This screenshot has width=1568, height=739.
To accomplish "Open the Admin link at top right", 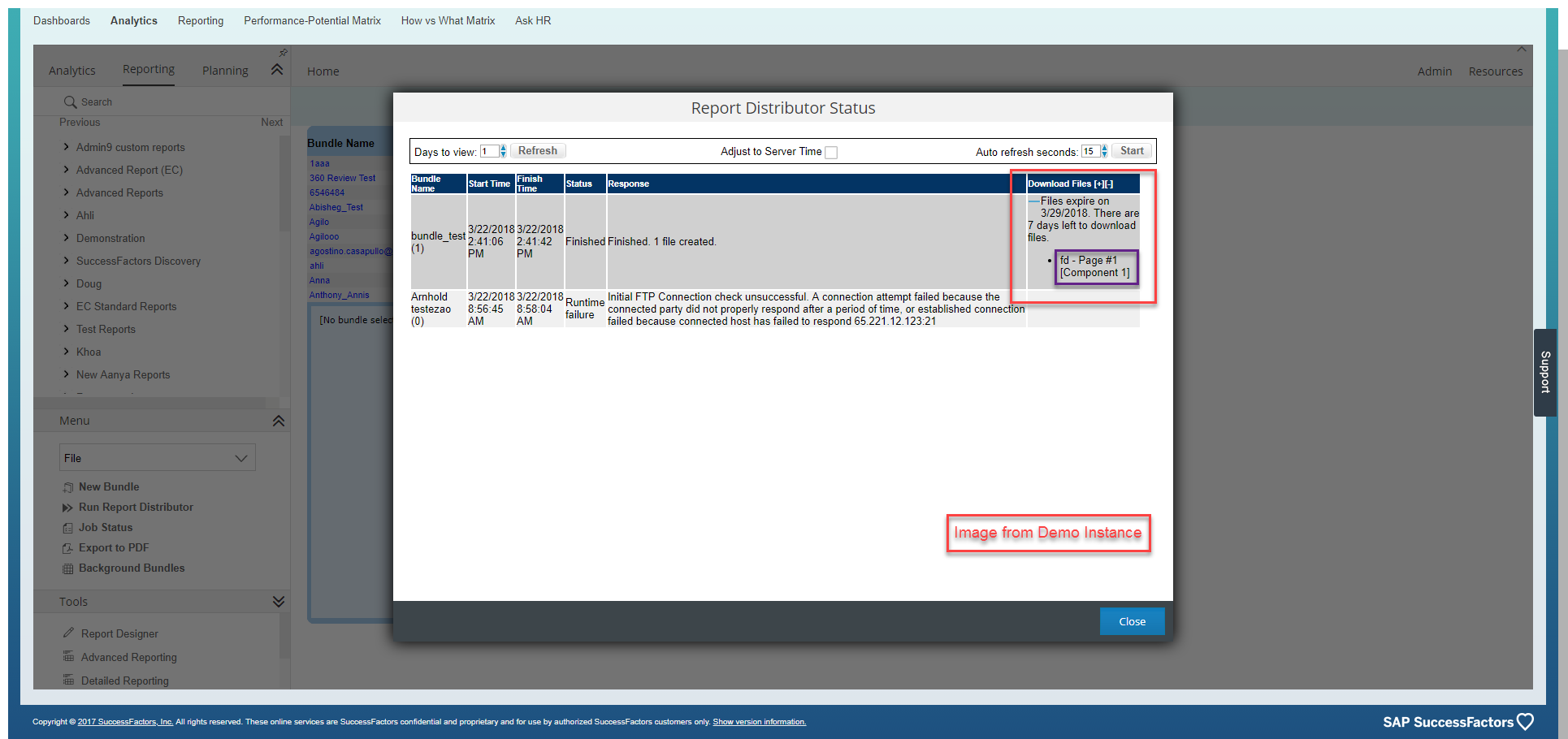I will pyautogui.click(x=1434, y=71).
